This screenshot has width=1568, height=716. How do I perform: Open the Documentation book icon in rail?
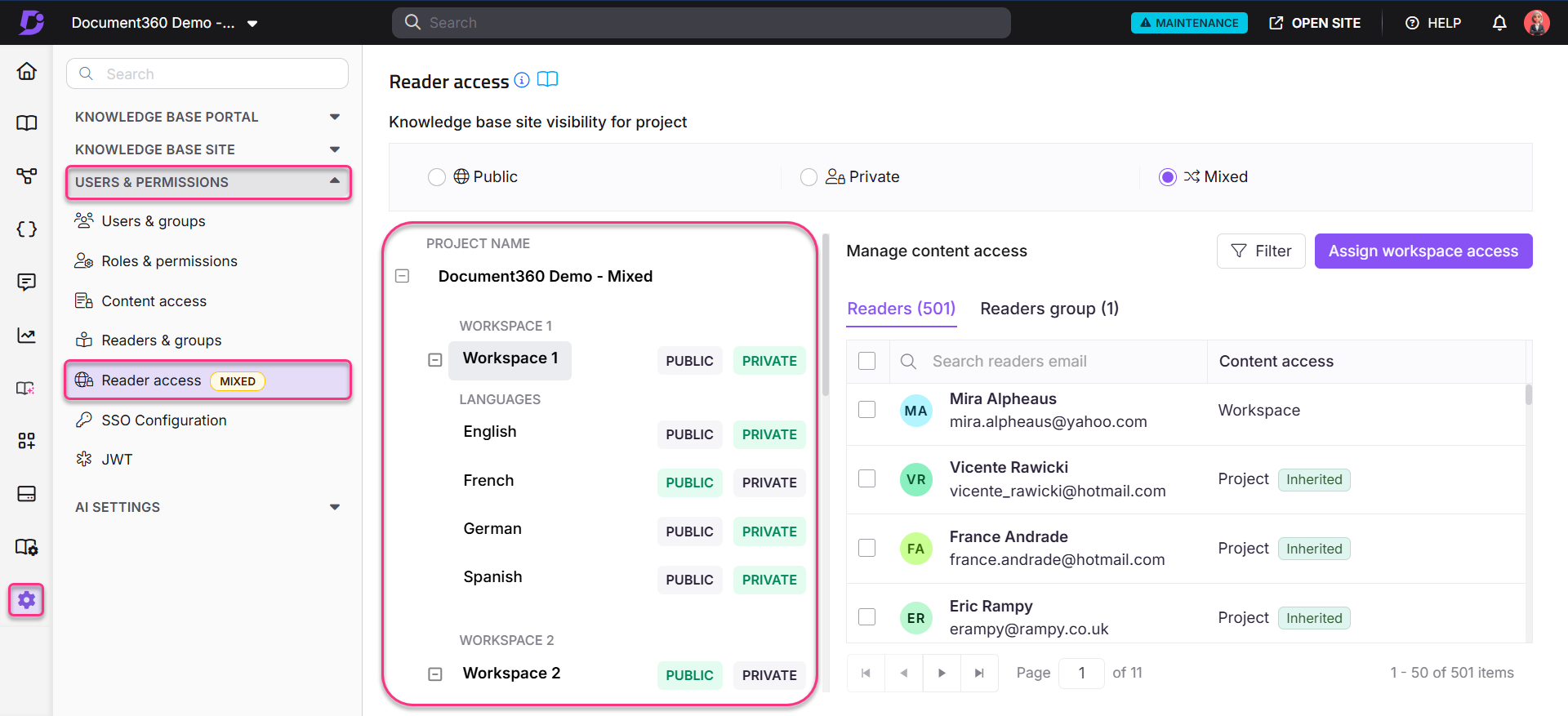click(x=27, y=123)
